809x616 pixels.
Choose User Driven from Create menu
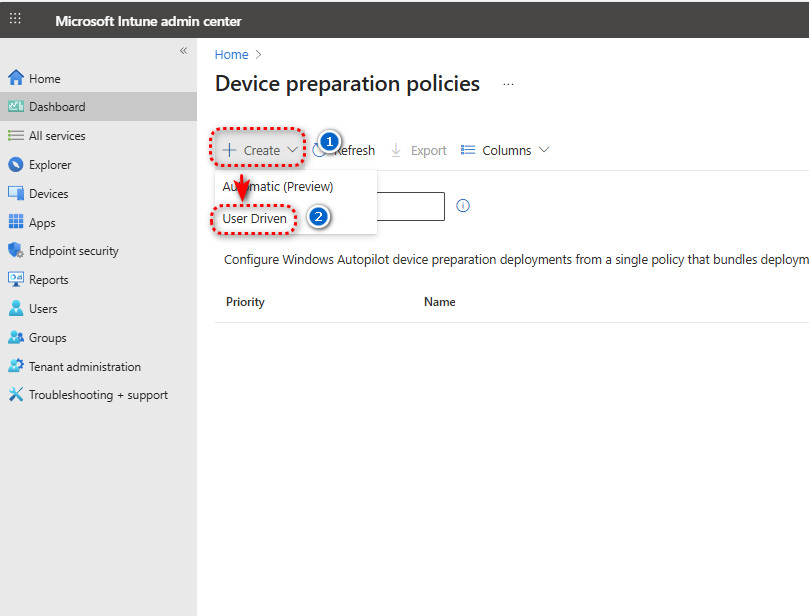(x=254, y=218)
